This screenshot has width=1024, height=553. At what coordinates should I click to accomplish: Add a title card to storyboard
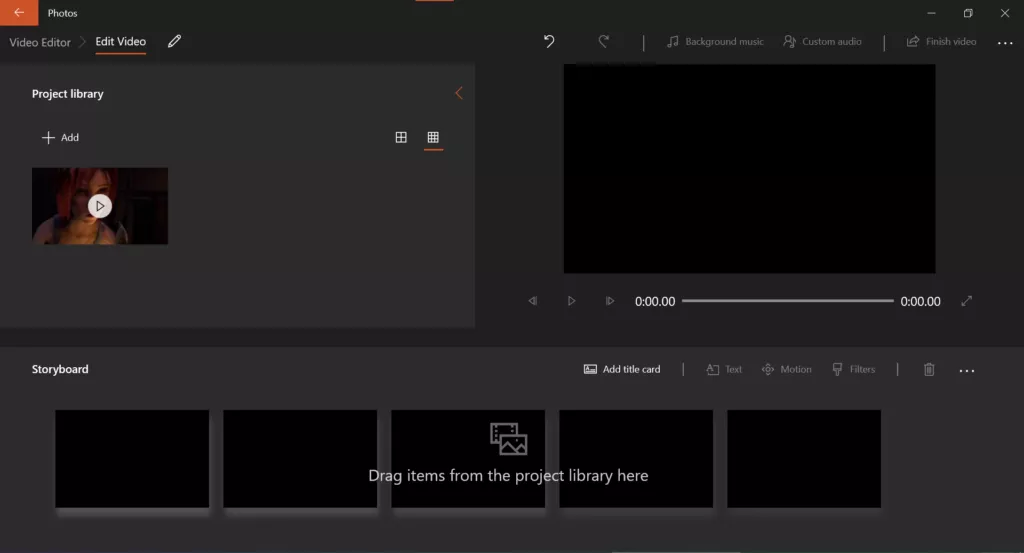pyautogui.click(x=622, y=369)
